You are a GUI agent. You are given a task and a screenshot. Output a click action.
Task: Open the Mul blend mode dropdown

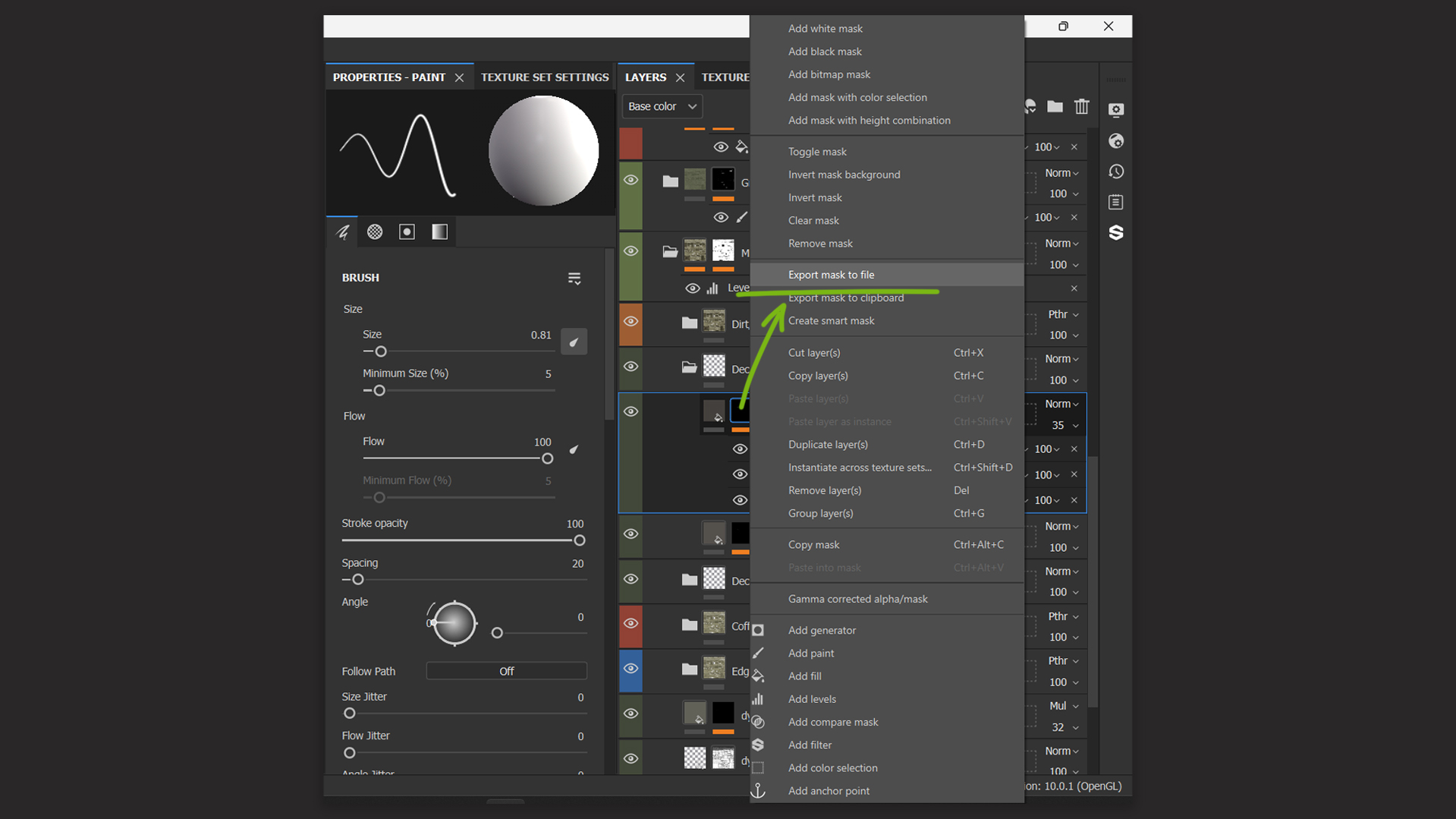coord(1063,706)
